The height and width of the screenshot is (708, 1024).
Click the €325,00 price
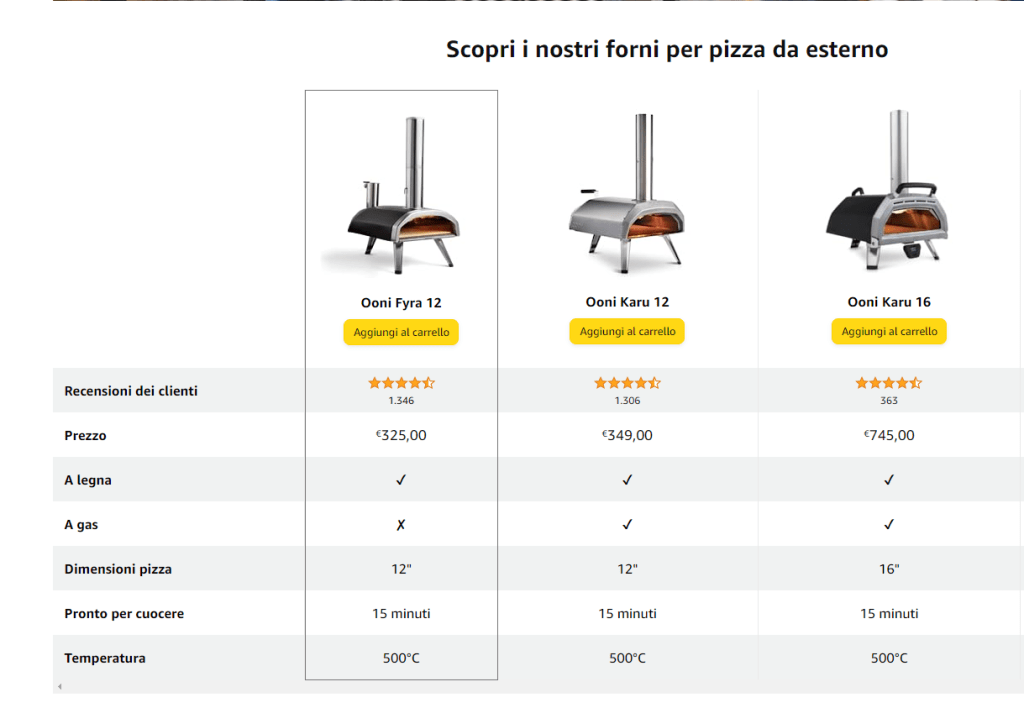(x=401, y=435)
